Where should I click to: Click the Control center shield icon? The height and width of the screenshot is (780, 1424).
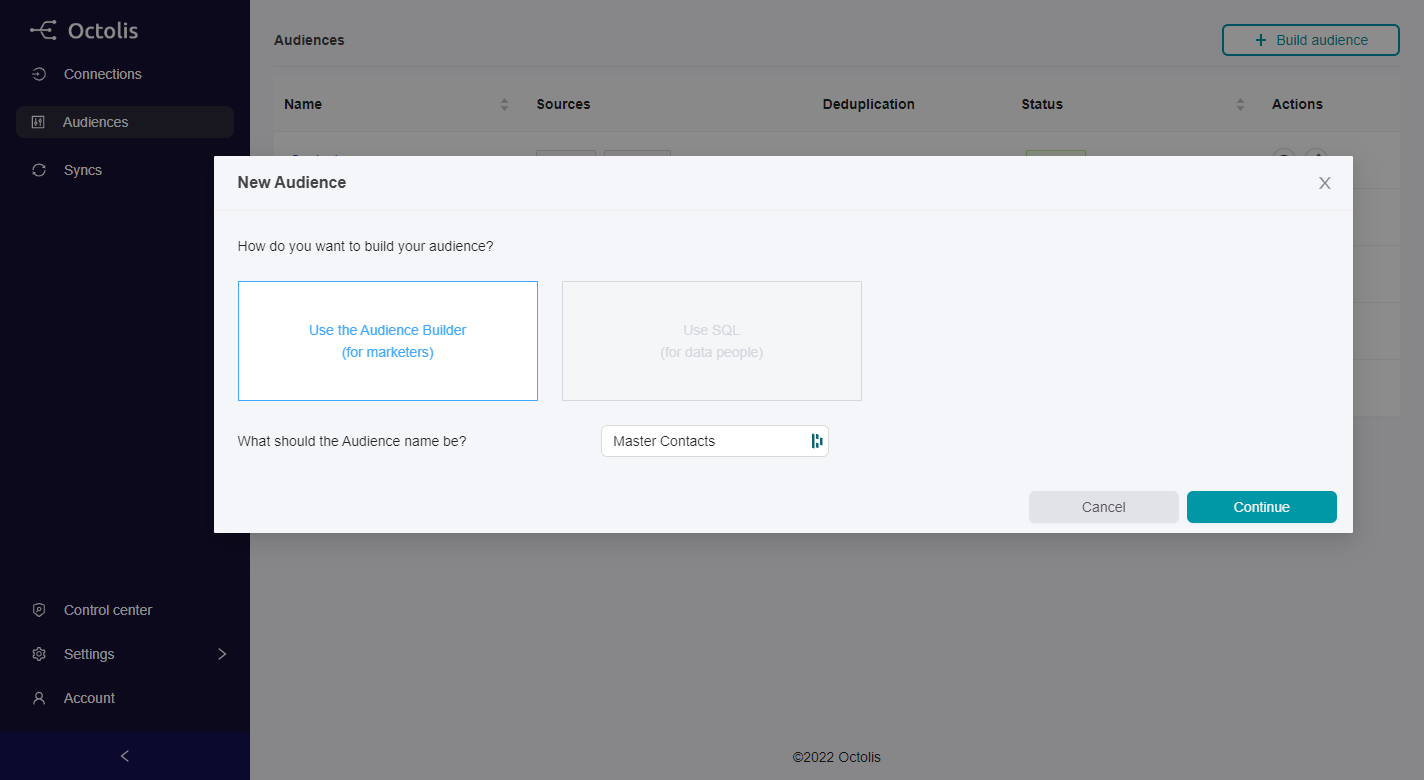39,610
